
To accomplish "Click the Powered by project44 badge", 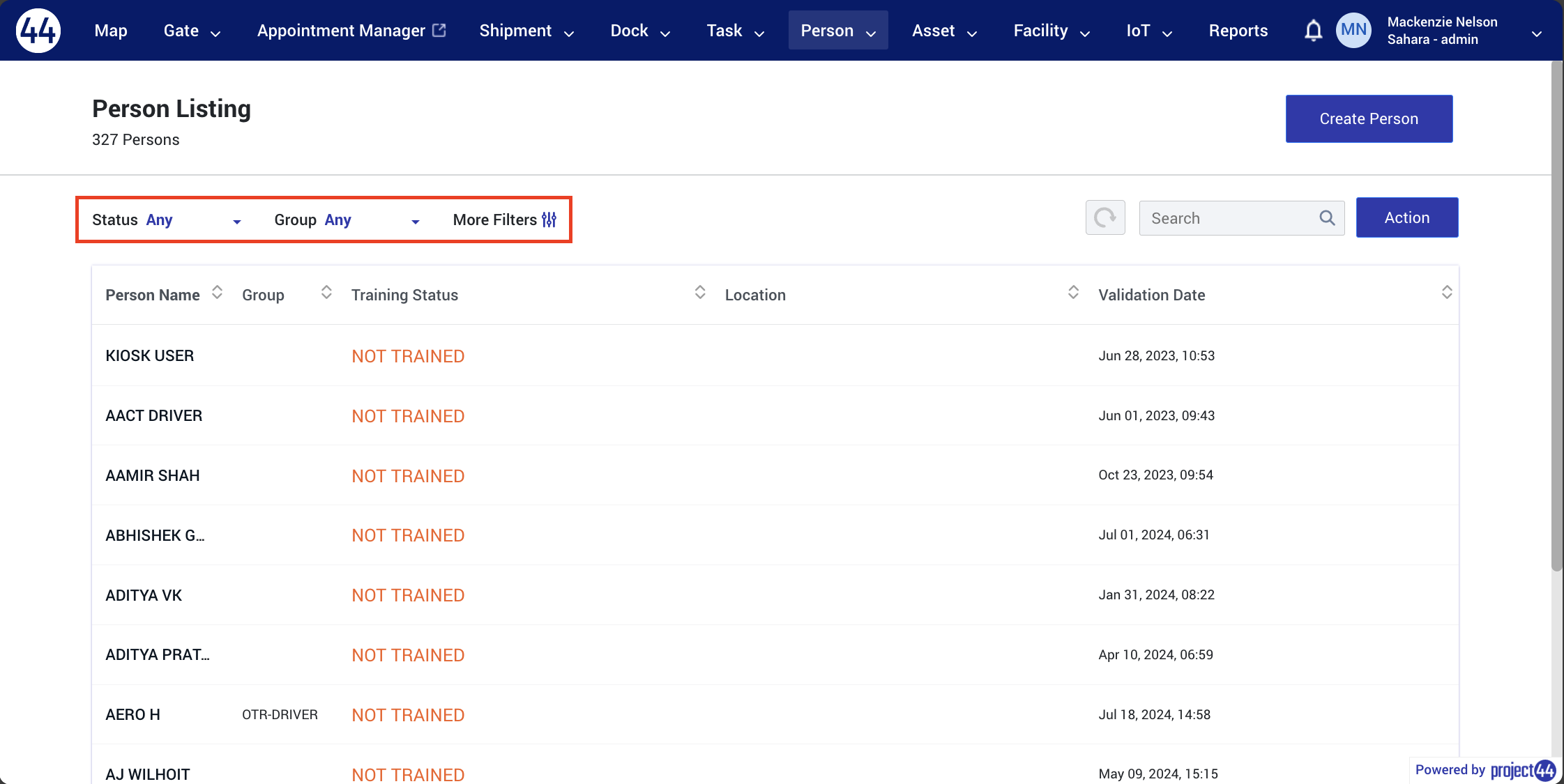I will click(x=1485, y=770).
